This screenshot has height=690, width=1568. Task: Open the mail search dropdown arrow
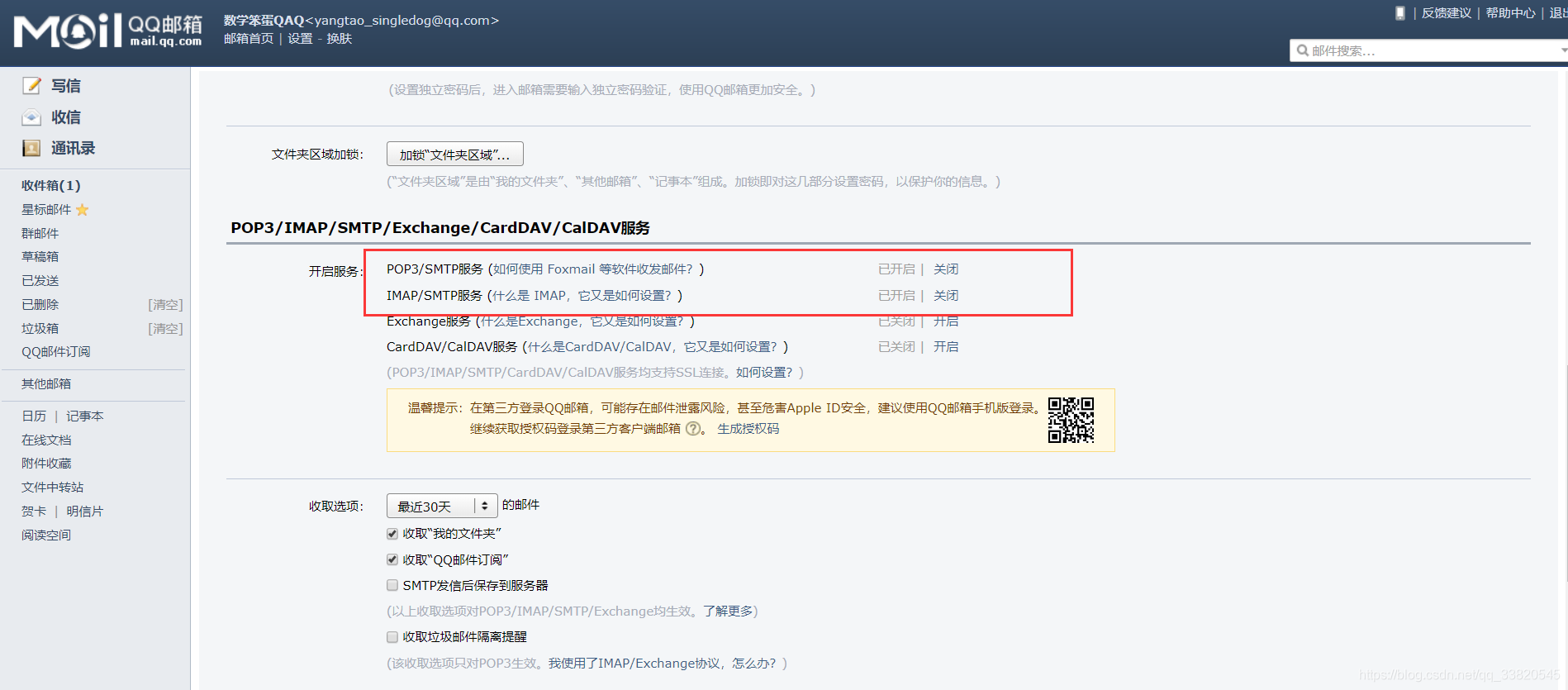tap(1563, 50)
